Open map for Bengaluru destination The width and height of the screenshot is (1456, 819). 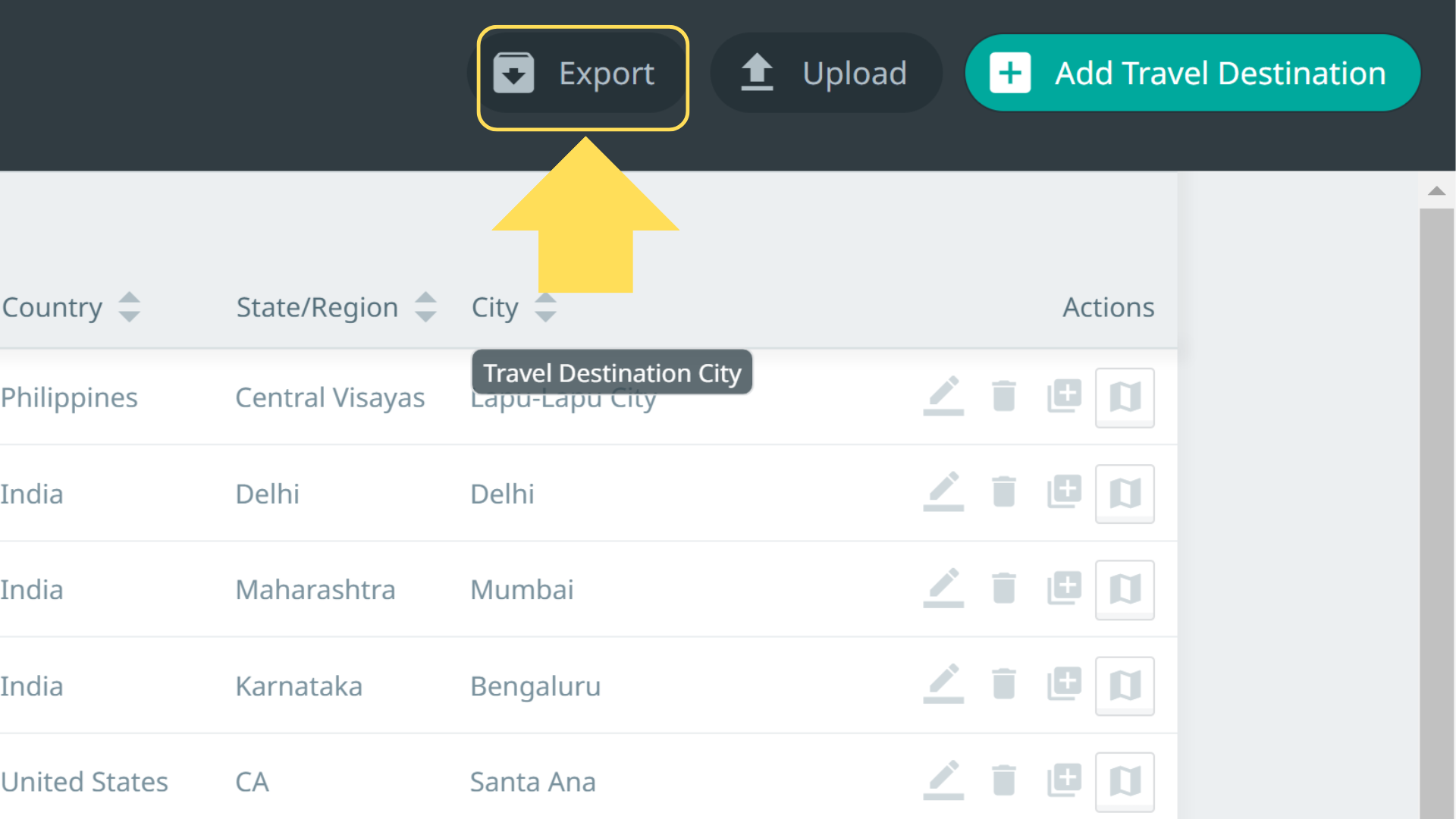pos(1125,686)
